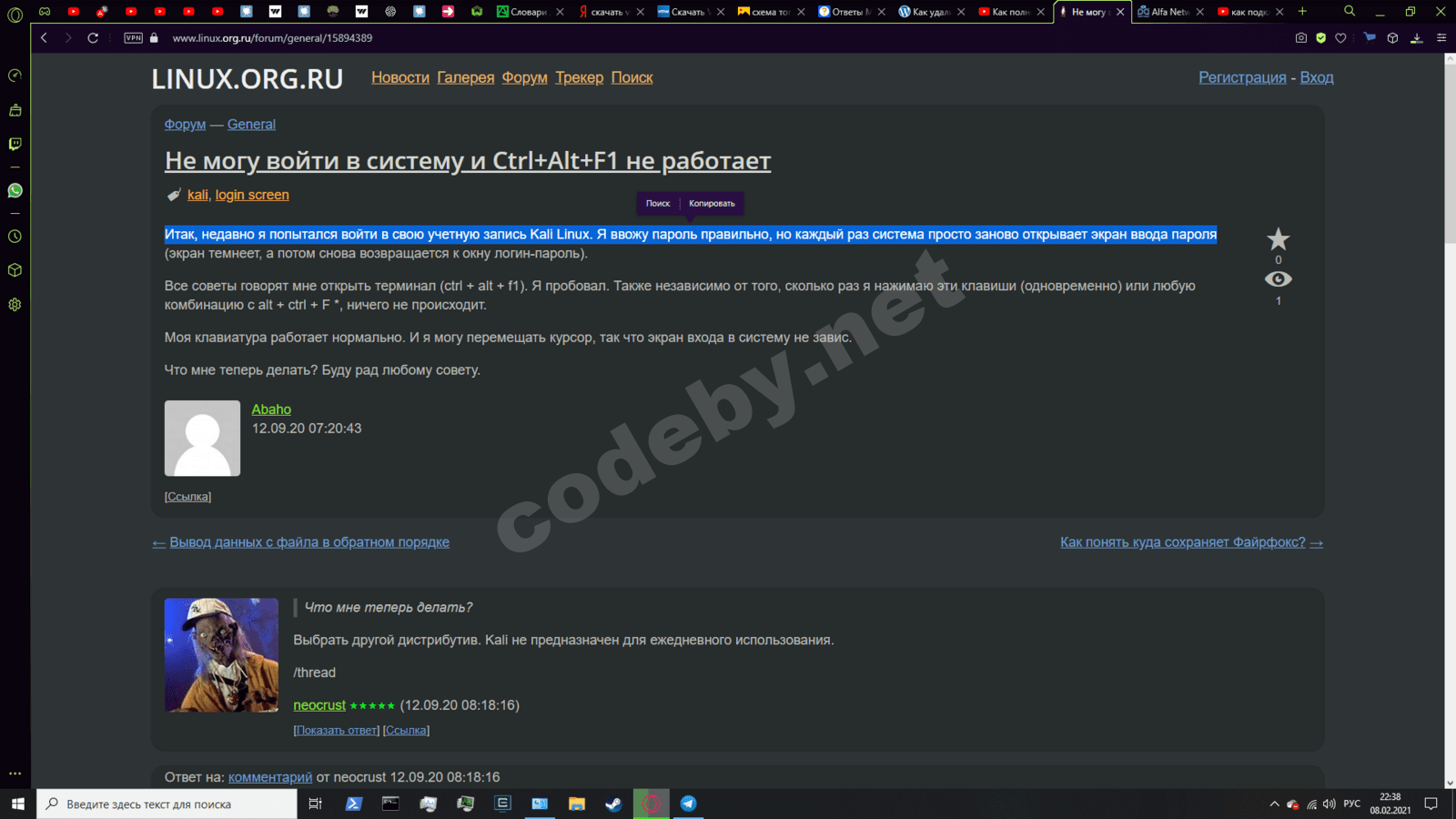Open WhatsApp in the sidebar

[15, 190]
